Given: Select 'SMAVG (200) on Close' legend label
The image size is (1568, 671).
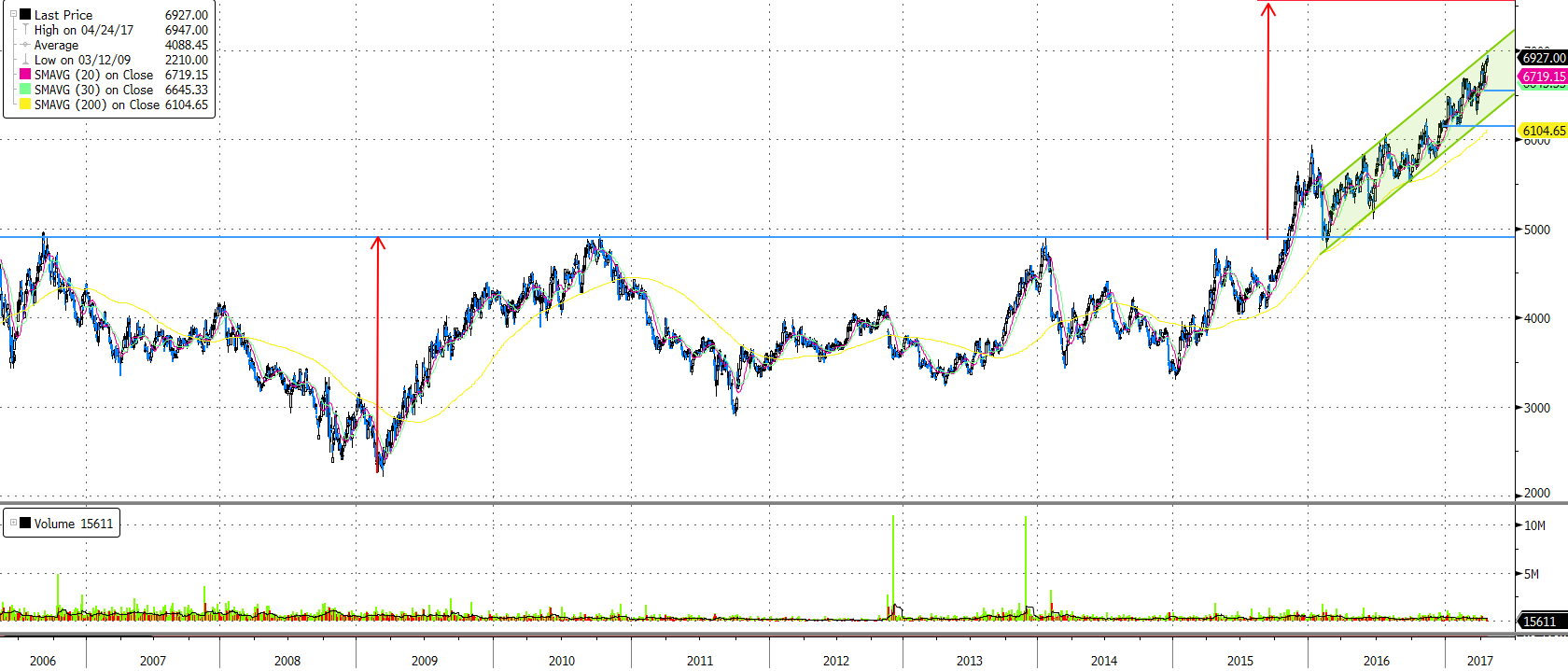Looking at the screenshot, I should pos(97,105).
